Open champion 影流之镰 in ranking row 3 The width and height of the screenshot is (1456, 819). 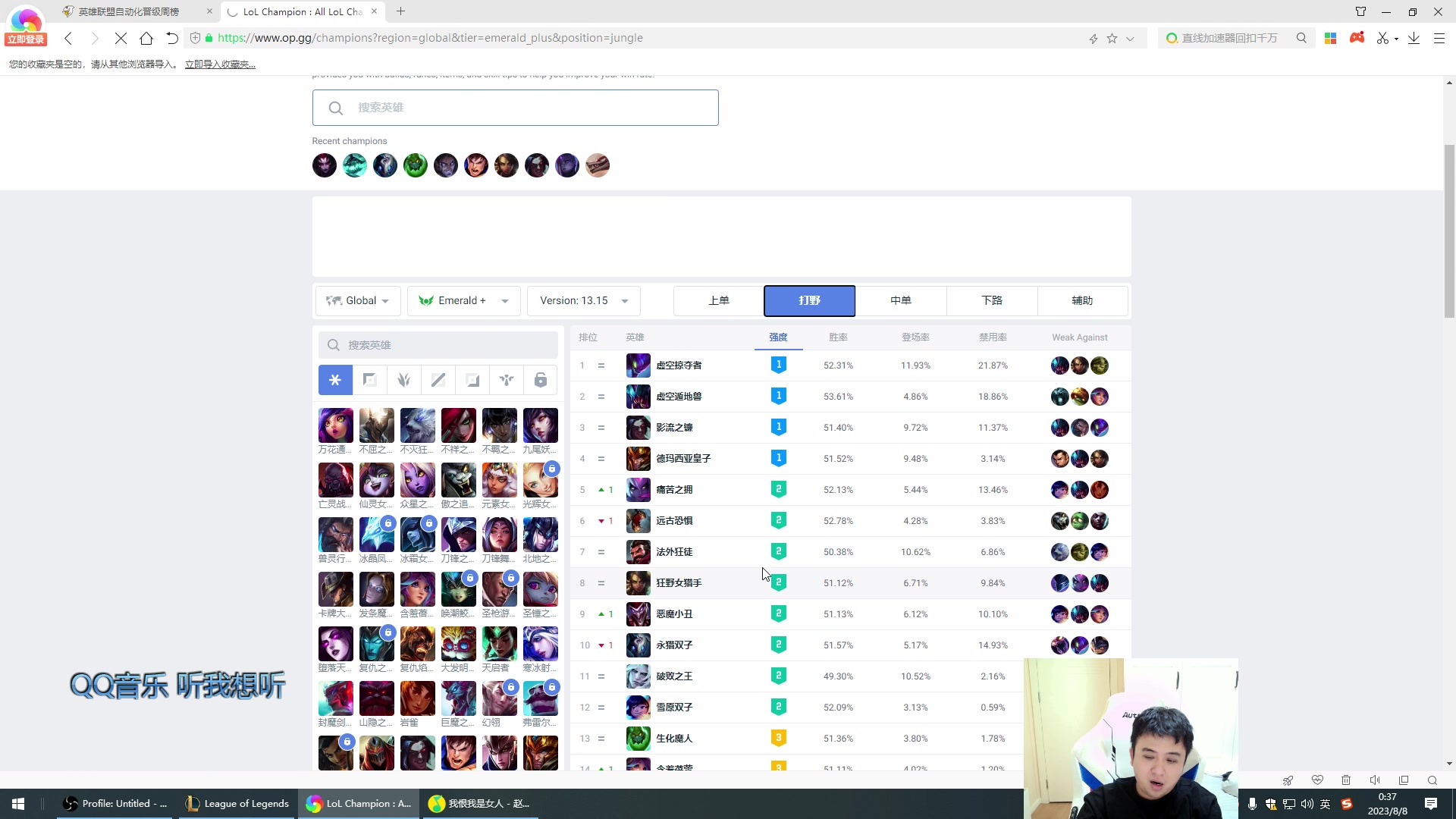point(674,428)
